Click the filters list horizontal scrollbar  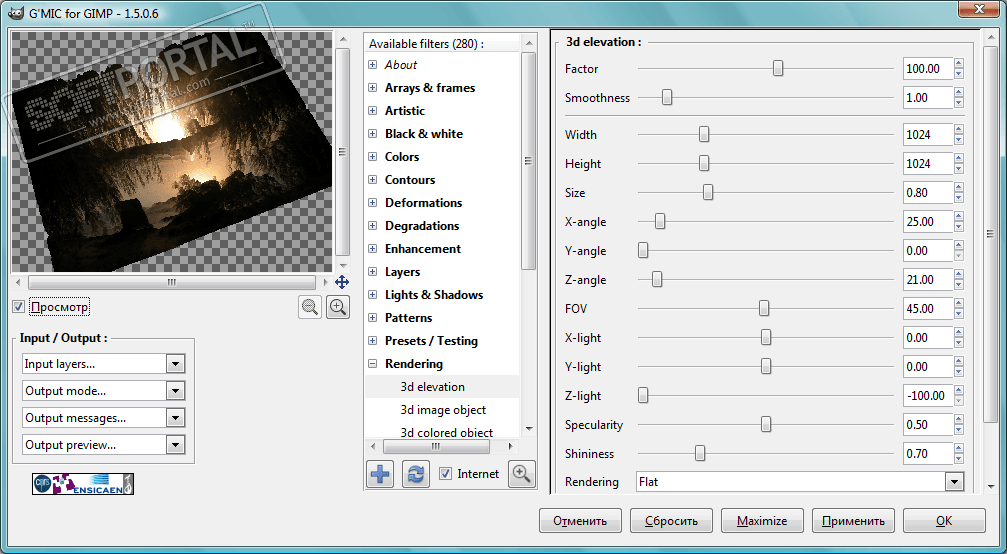[x=436, y=446]
